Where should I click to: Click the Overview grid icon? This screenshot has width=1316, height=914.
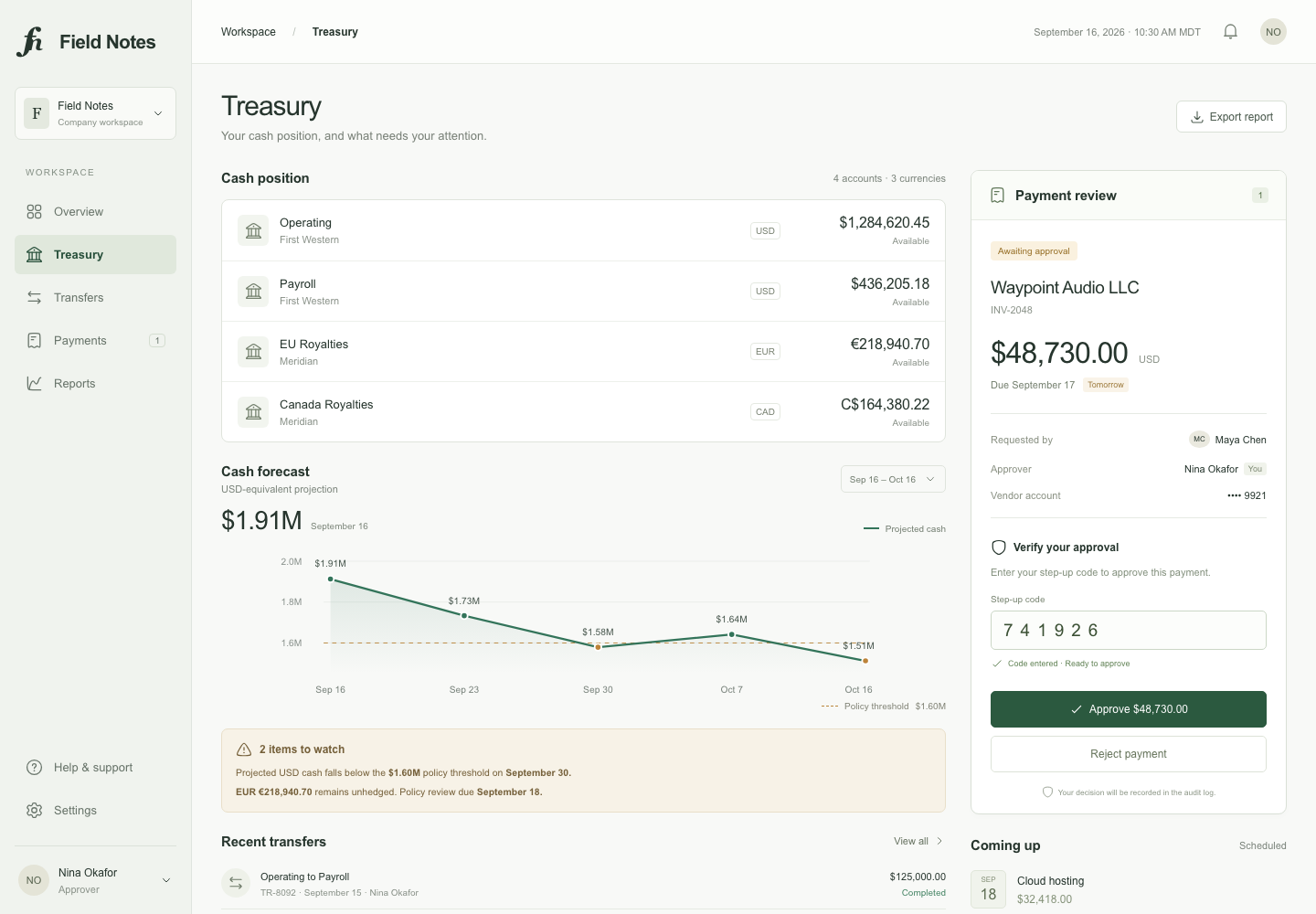pyautogui.click(x=35, y=212)
